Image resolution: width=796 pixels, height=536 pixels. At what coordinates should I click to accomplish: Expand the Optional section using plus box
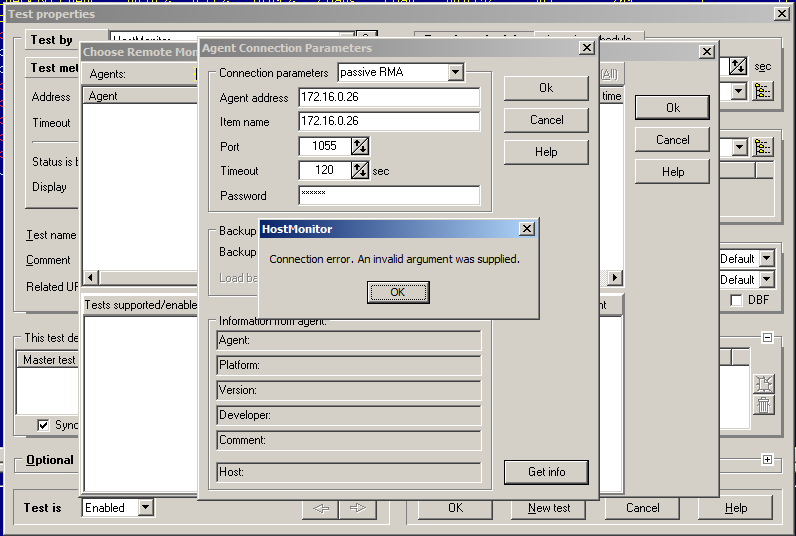pyautogui.click(x=767, y=459)
